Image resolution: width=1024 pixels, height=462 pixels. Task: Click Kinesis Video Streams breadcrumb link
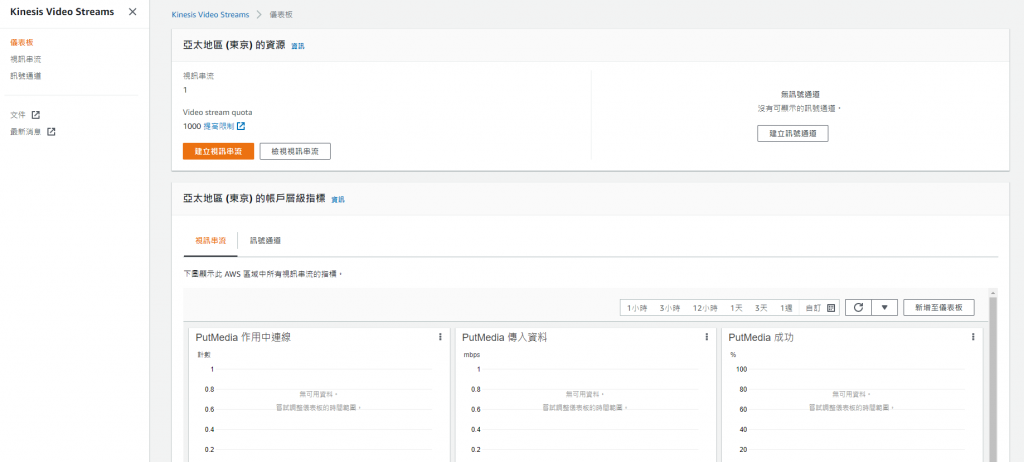210,14
